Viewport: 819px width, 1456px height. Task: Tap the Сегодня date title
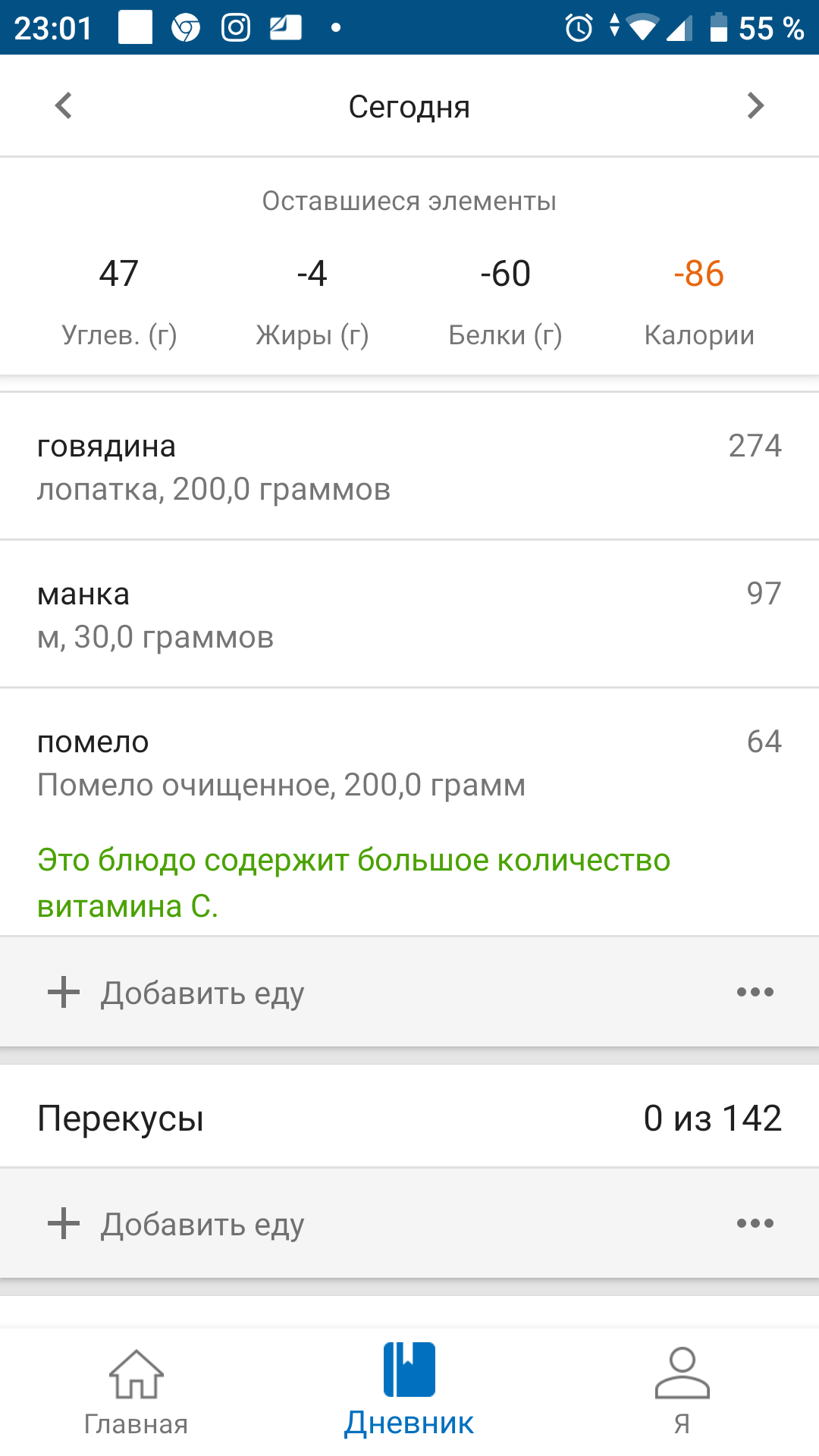pos(409,108)
